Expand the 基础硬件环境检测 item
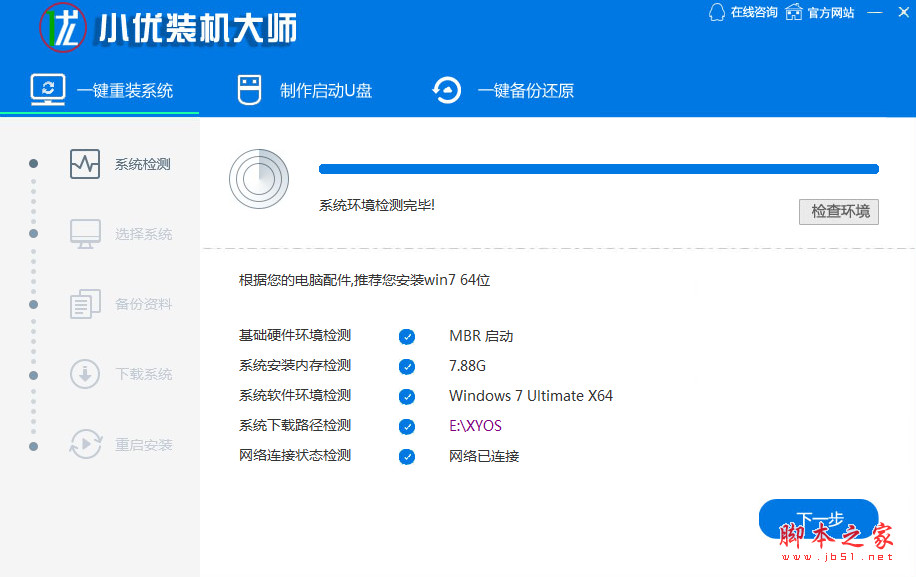The image size is (916, 577). (295, 336)
